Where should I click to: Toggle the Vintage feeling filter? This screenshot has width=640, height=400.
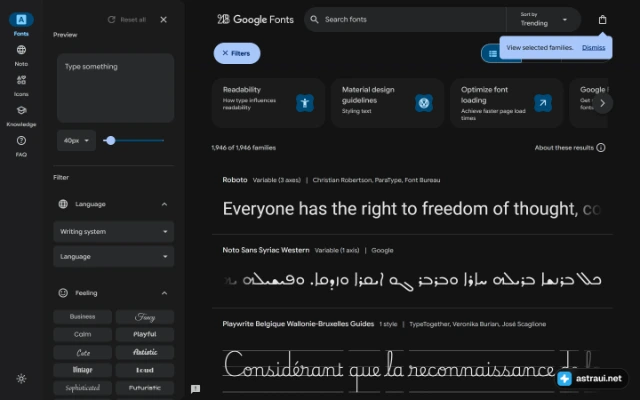tap(82, 370)
